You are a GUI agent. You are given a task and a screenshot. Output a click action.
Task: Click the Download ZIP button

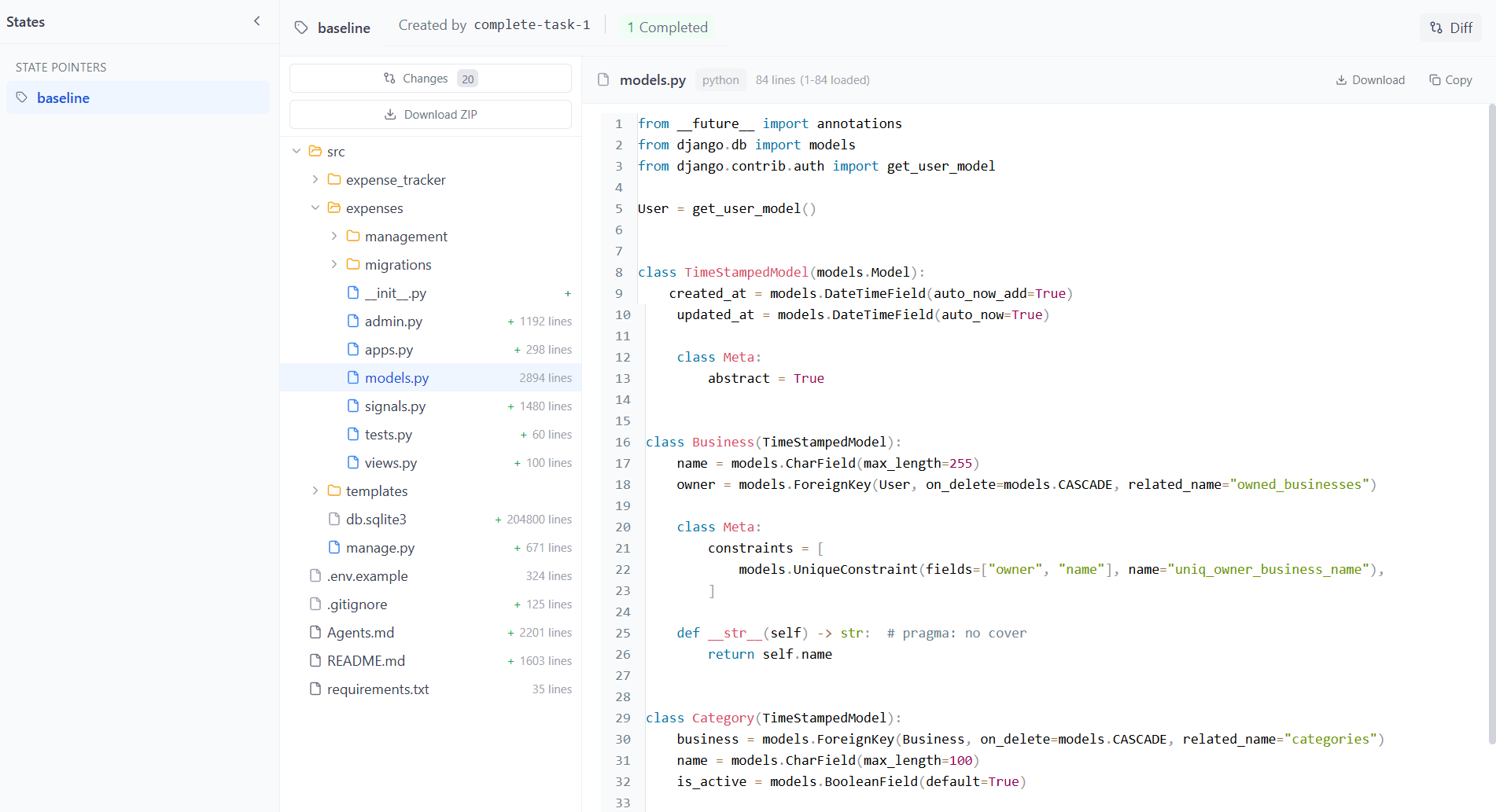(x=429, y=114)
